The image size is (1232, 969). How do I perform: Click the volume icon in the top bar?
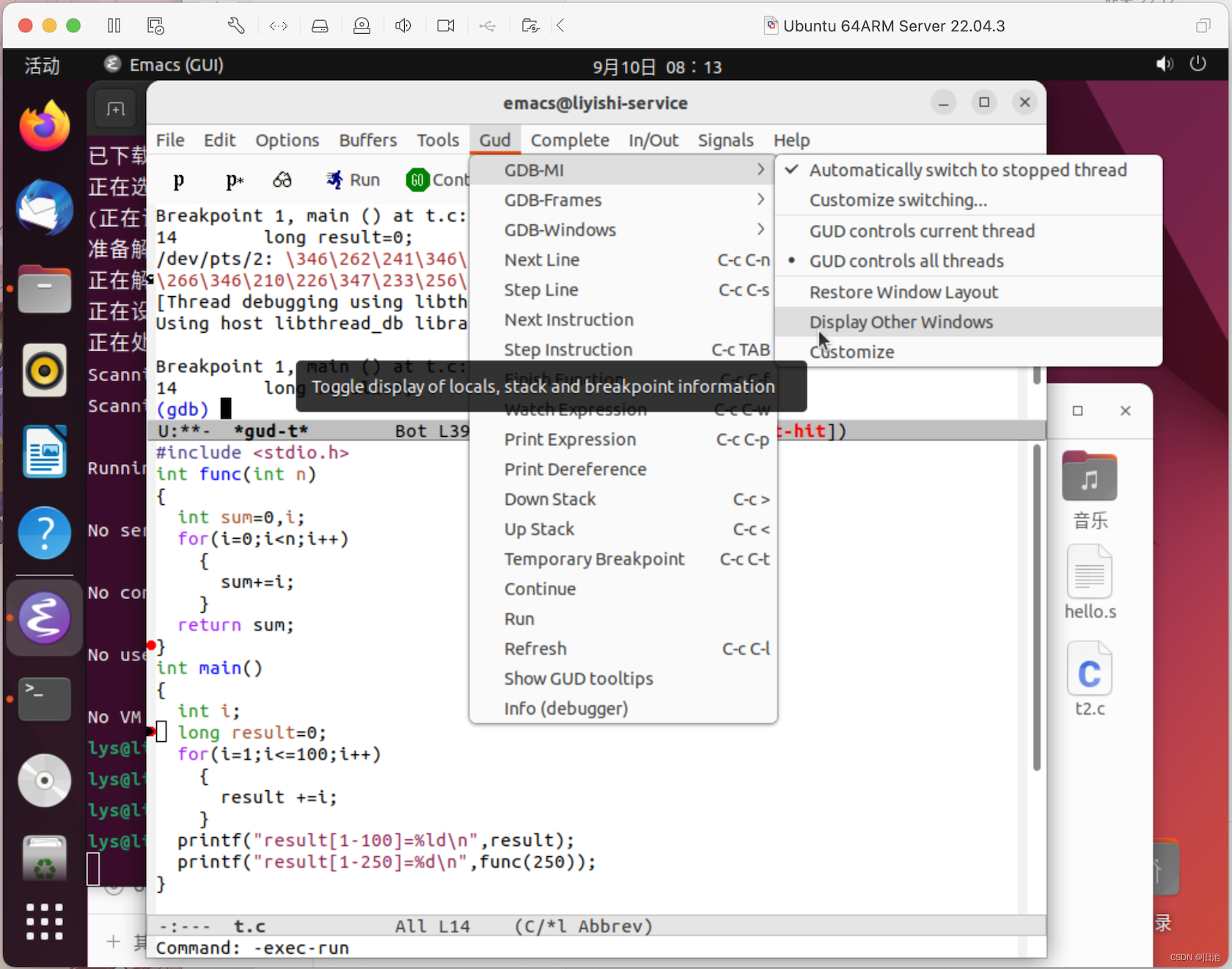click(x=1165, y=65)
